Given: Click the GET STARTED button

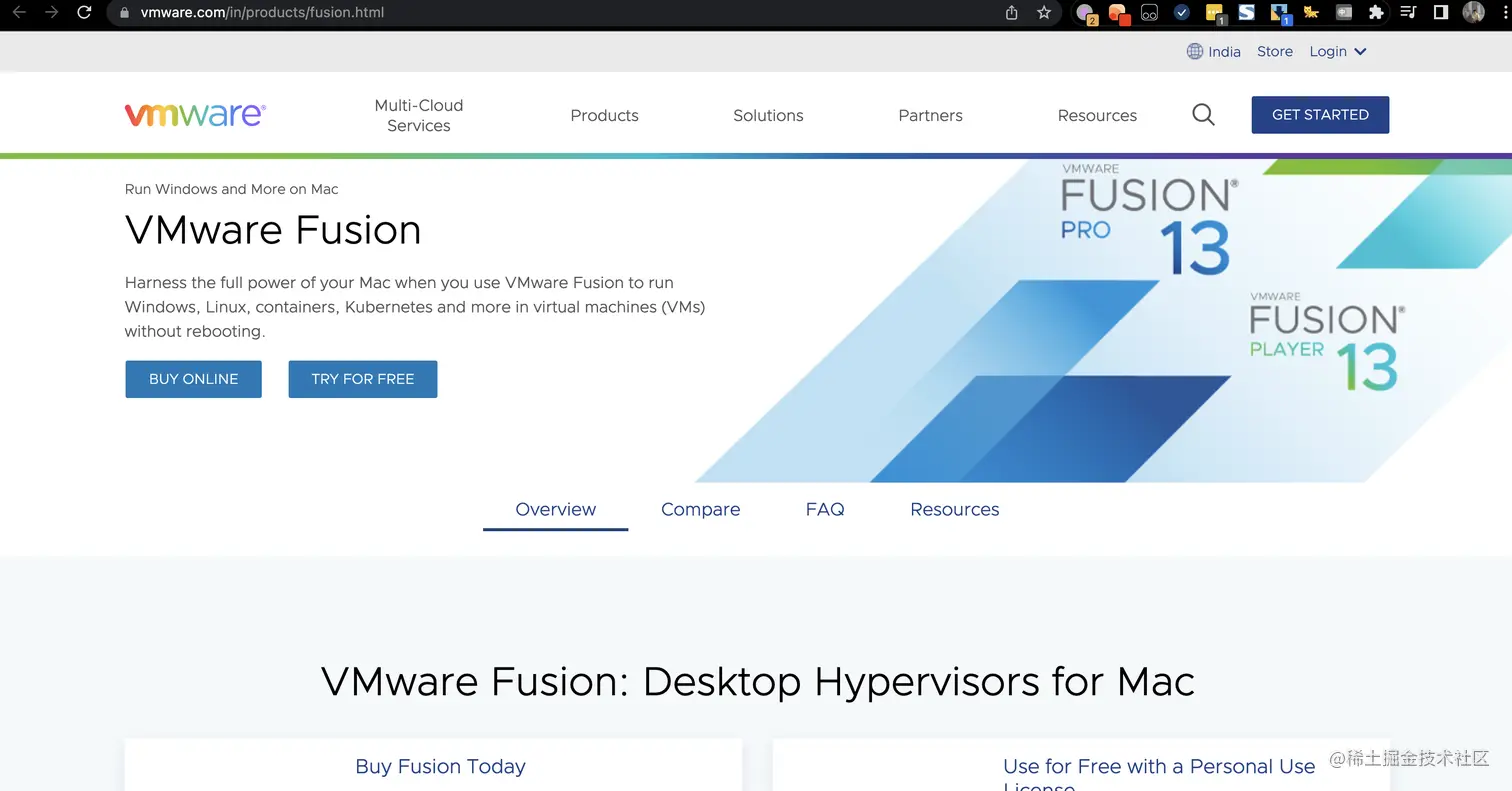Looking at the screenshot, I should click(x=1320, y=115).
